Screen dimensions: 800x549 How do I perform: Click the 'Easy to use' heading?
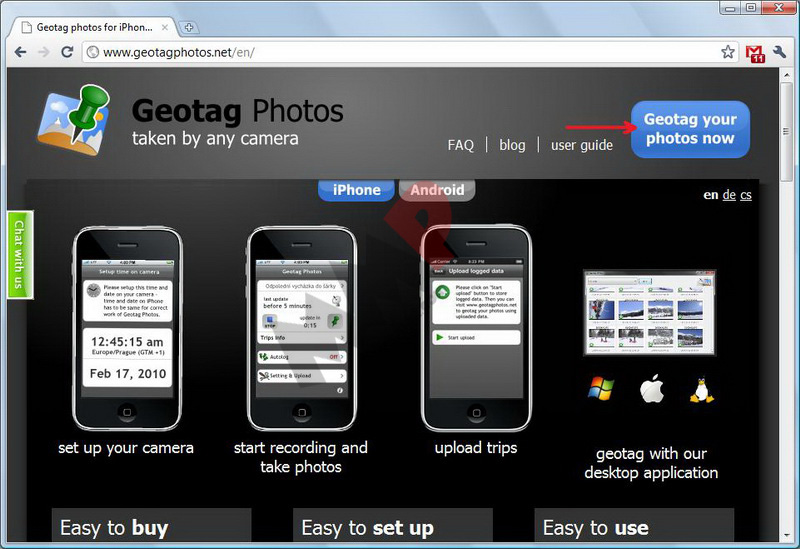pyautogui.click(x=595, y=528)
